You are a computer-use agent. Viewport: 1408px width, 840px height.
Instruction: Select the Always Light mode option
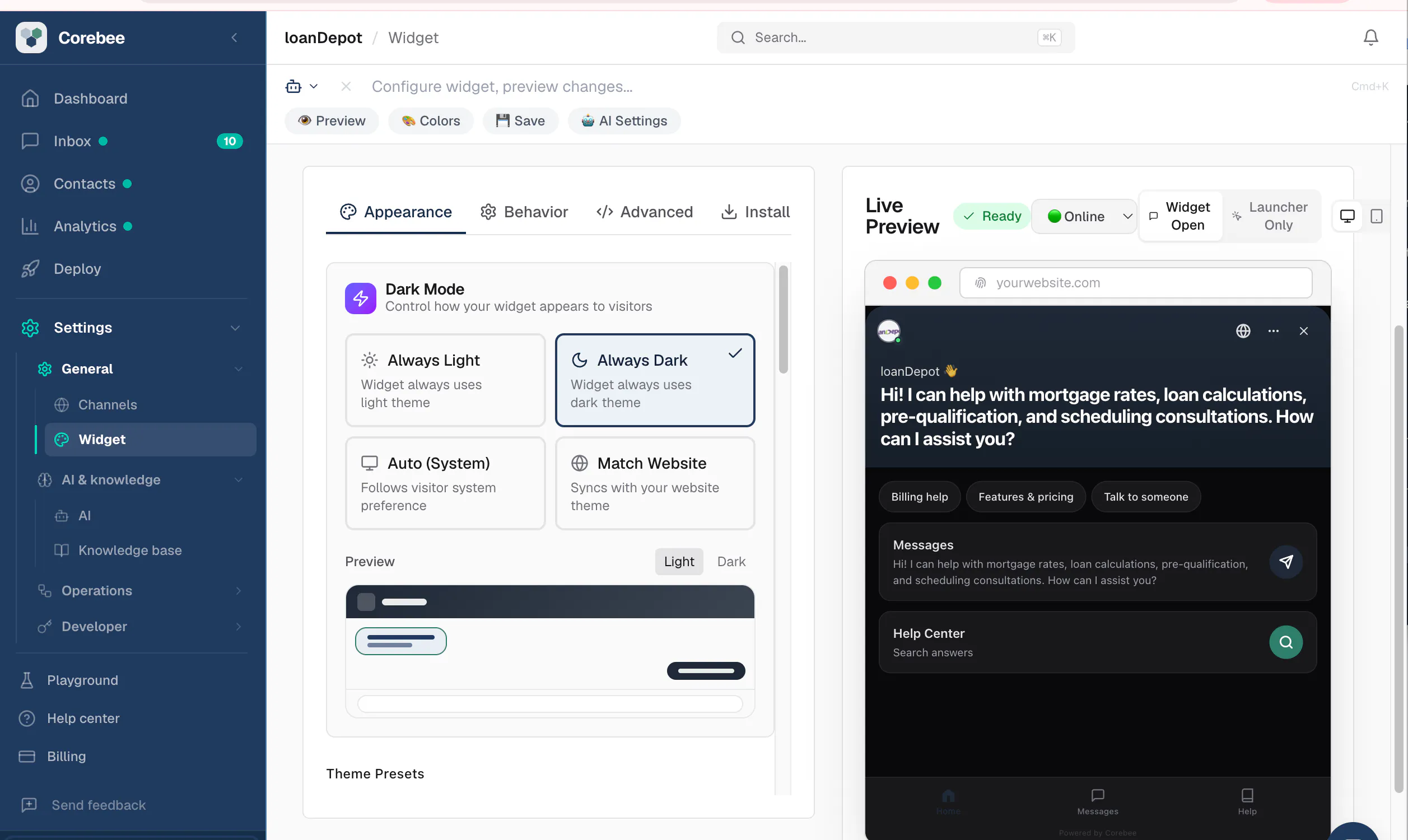tap(445, 380)
